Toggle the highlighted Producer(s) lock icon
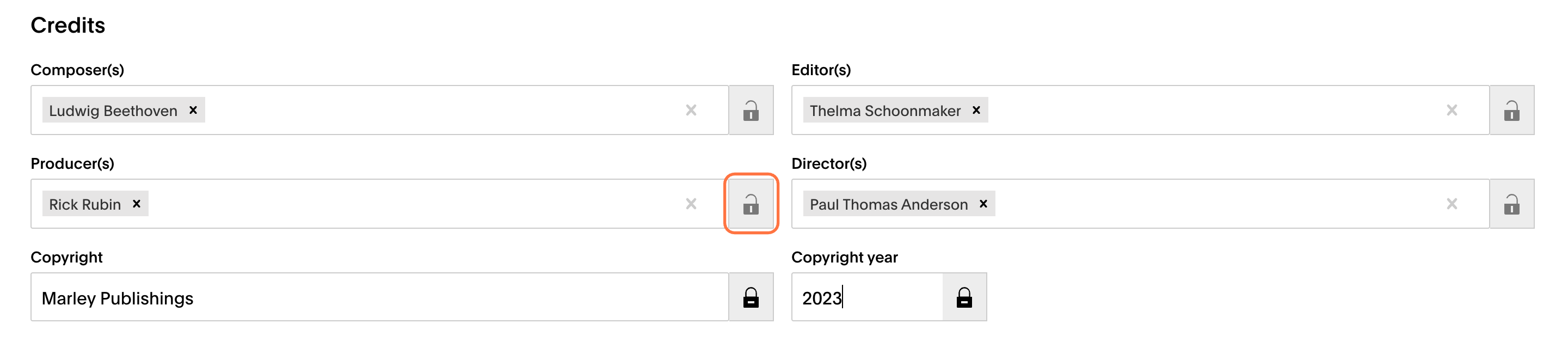 pos(751,204)
